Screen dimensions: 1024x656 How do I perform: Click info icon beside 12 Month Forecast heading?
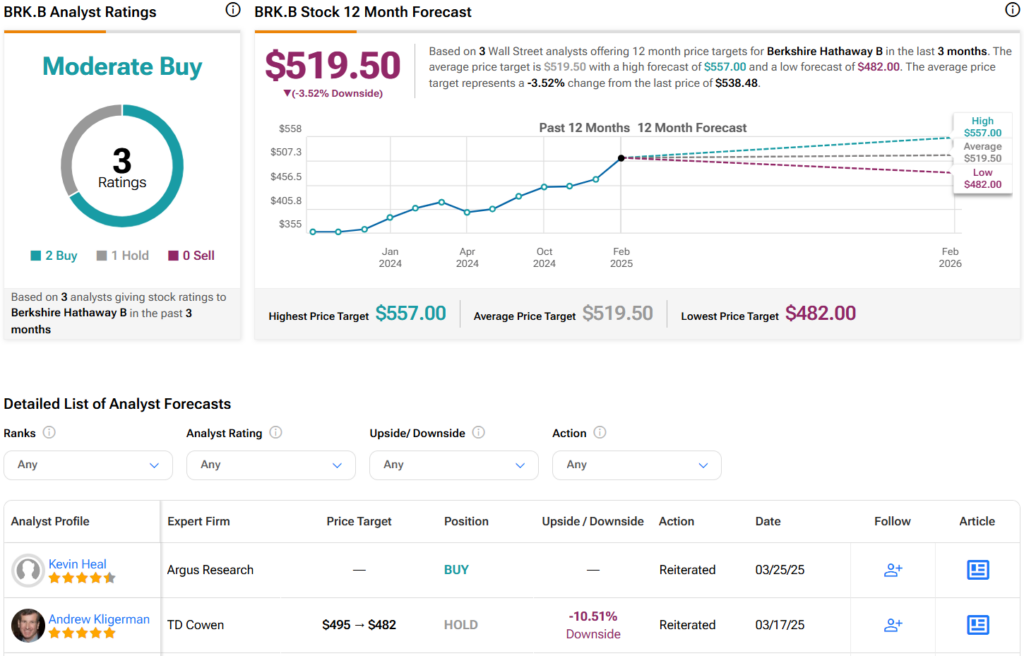1011,10
